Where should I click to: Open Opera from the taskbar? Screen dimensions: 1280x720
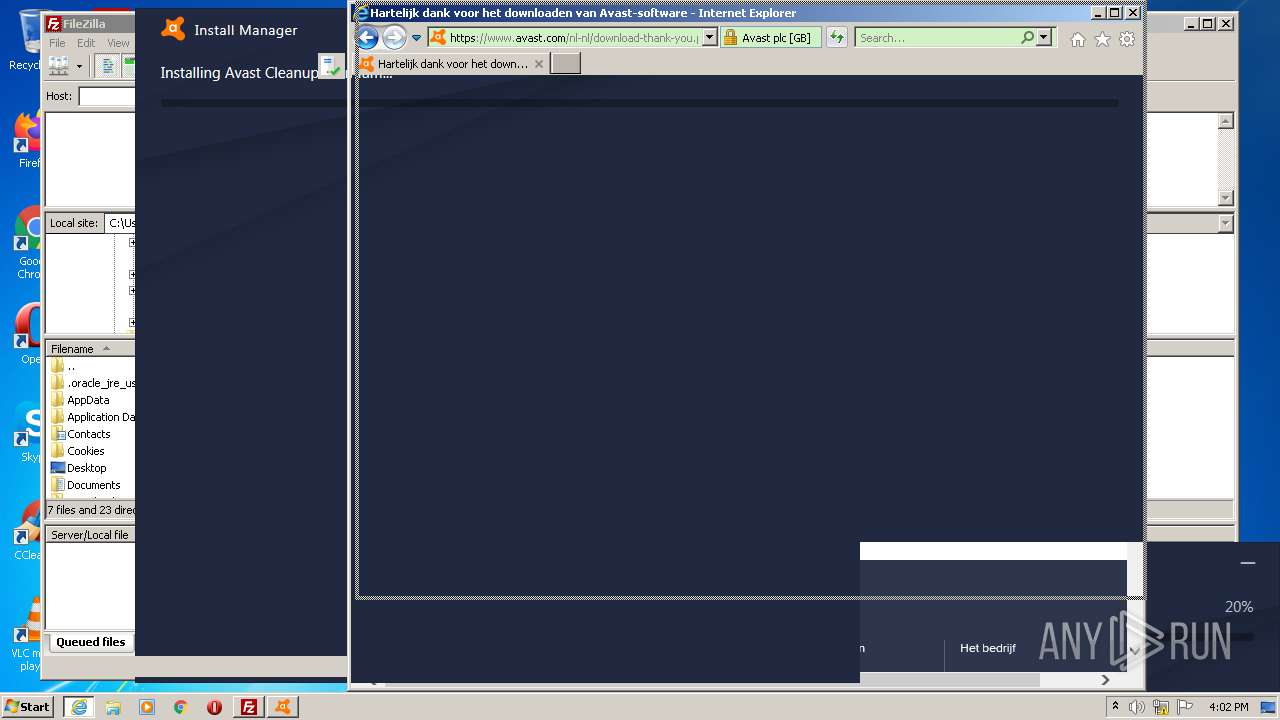214,707
